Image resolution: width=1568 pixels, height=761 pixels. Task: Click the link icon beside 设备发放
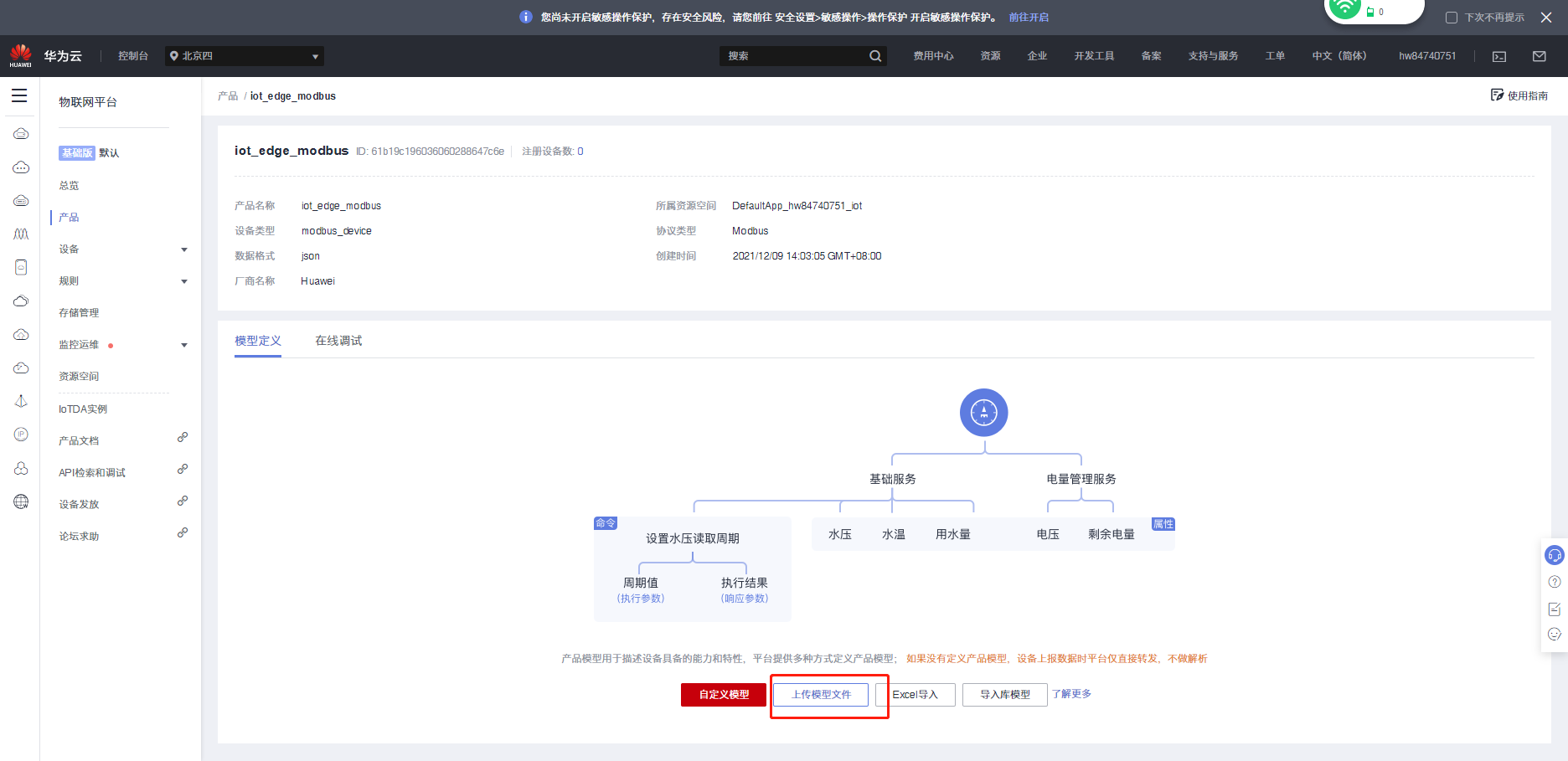coord(183,501)
